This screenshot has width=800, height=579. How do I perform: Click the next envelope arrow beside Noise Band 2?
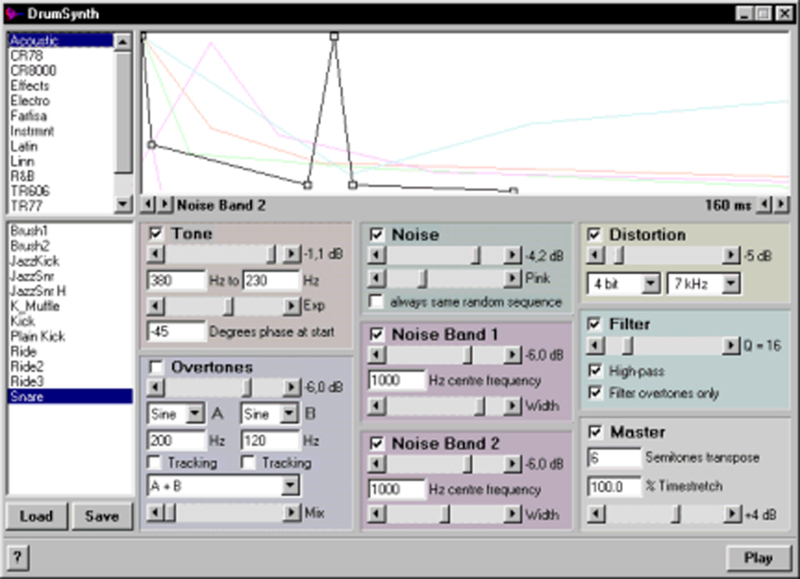[x=164, y=205]
